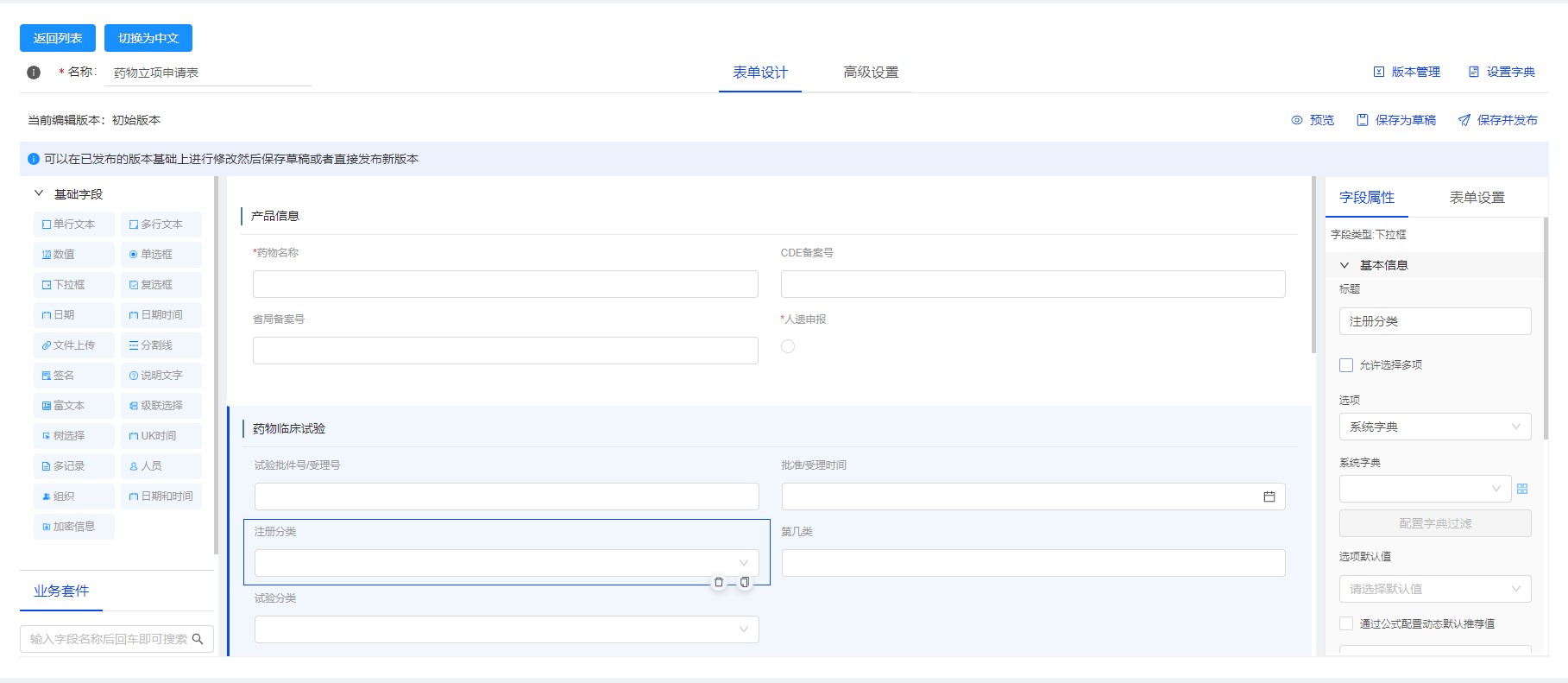Choose the 组织 organization component
This screenshot has width=1568, height=683.
(x=73, y=496)
